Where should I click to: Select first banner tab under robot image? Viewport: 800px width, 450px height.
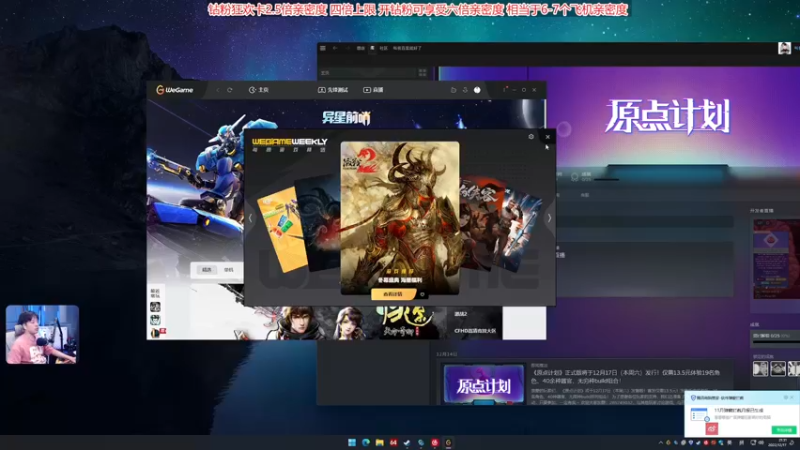click(x=207, y=270)
